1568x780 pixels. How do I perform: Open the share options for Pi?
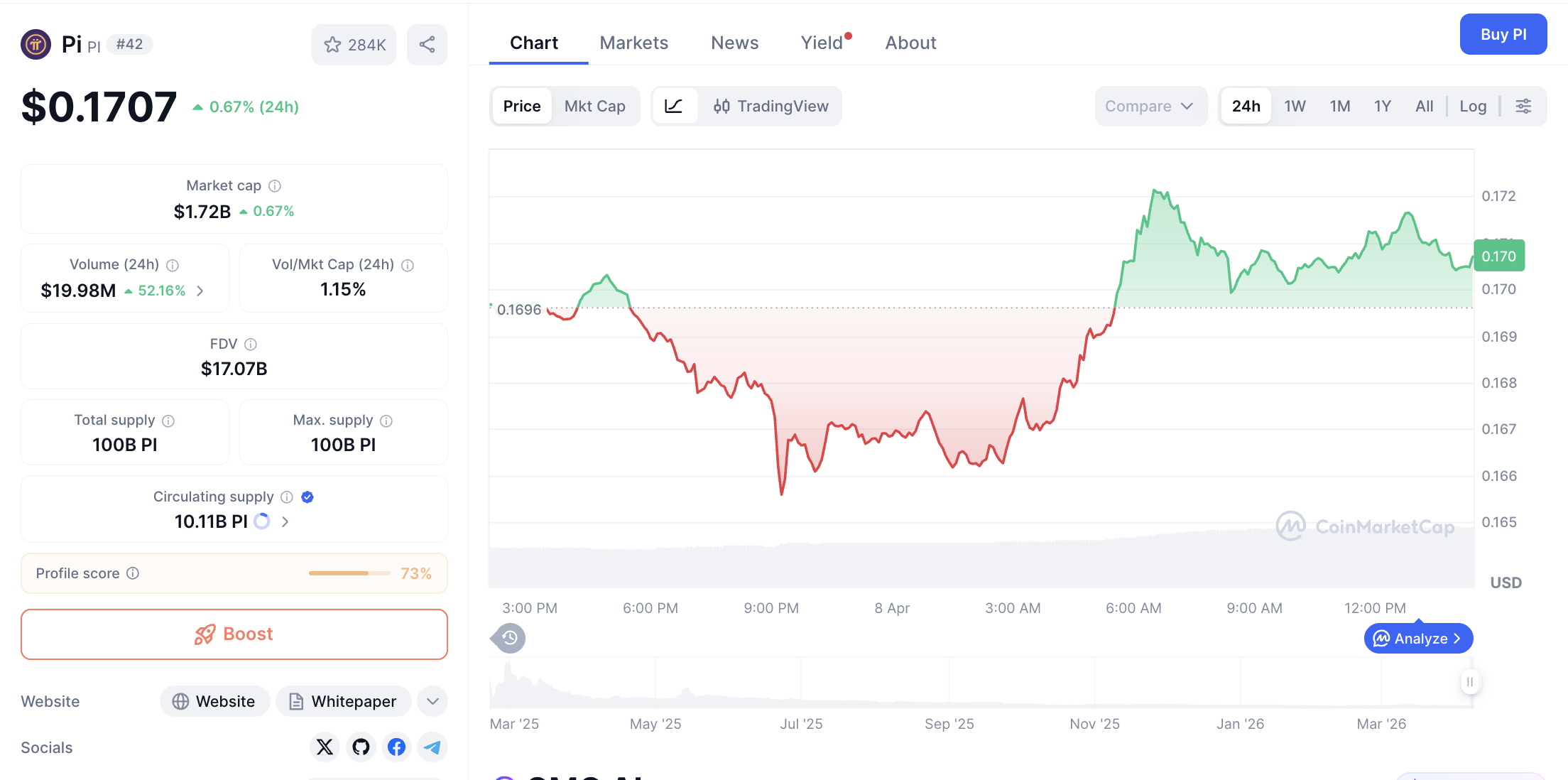tap(427, 44)
